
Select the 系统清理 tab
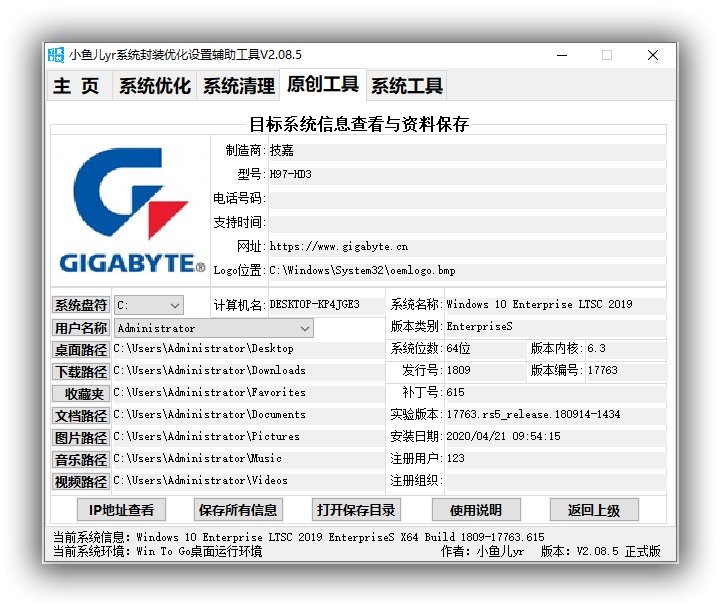pos(238,86)
